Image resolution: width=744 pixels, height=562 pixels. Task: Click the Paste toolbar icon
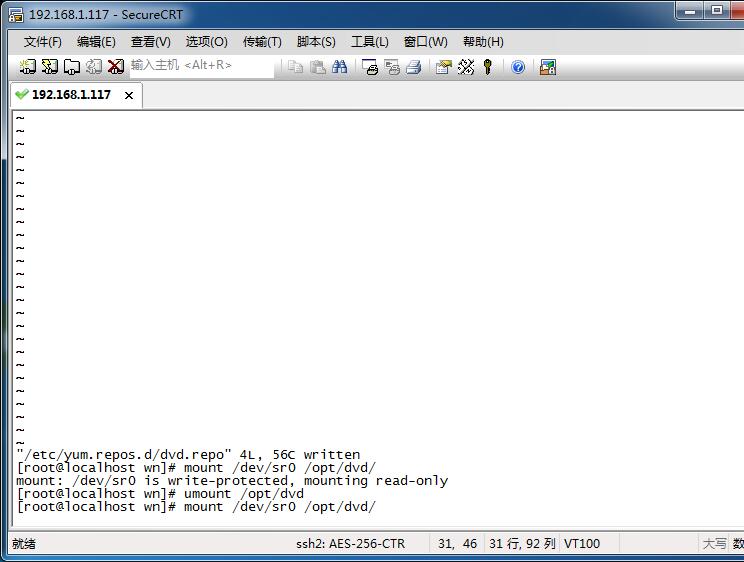317,67
